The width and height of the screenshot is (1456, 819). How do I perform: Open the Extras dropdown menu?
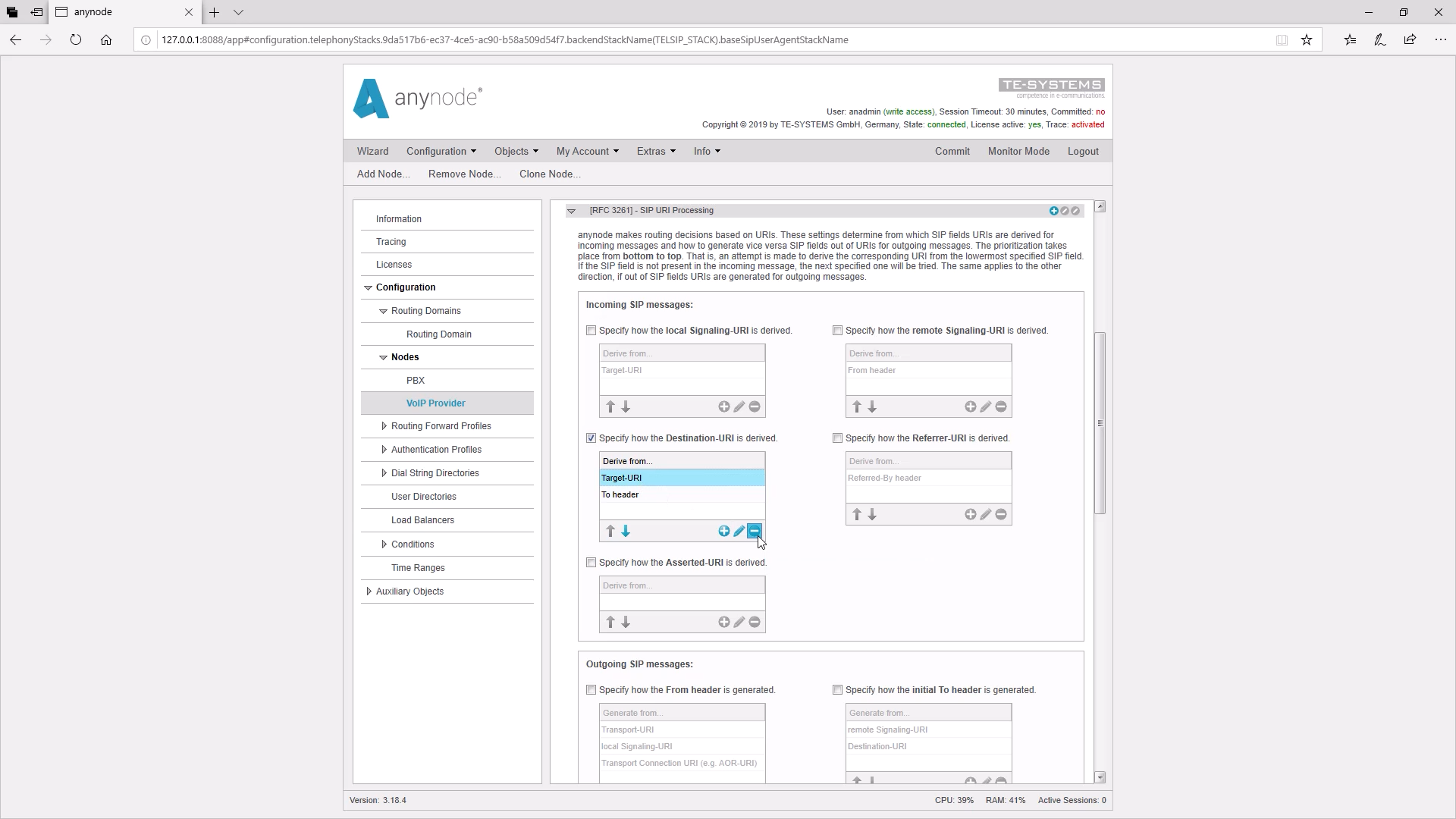(x=656, y=152)
